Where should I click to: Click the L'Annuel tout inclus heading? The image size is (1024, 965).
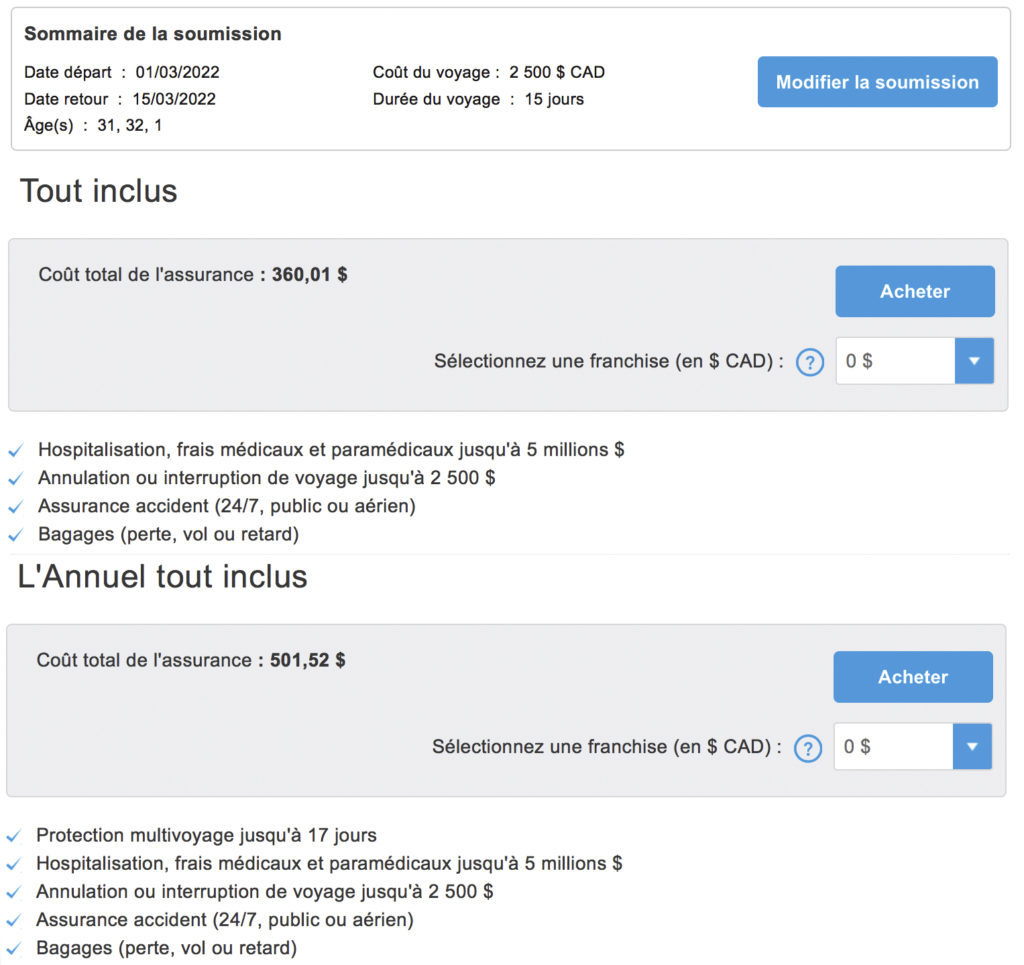click(x=163, y=577)
